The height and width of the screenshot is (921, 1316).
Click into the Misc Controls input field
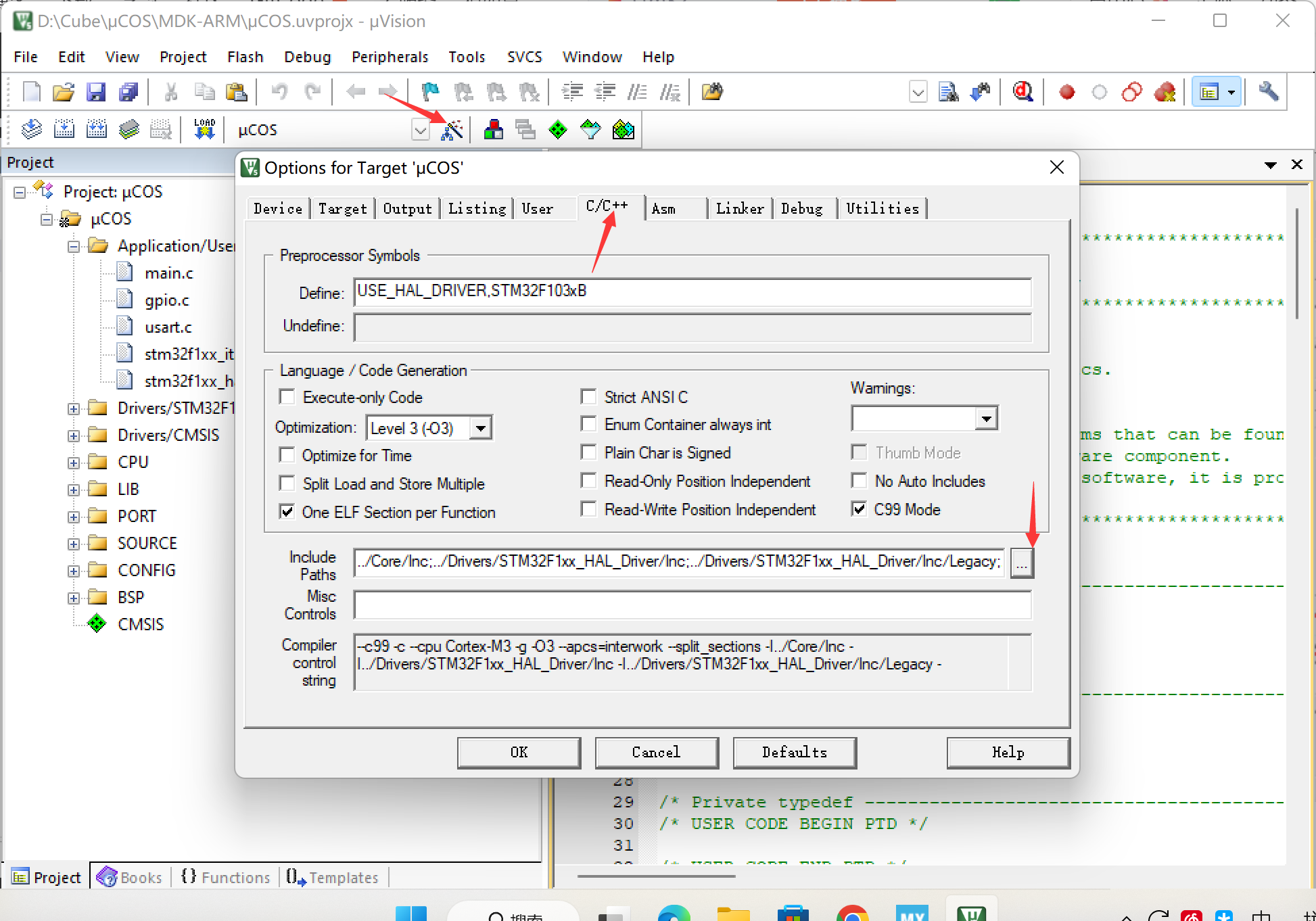coord(692,605)
